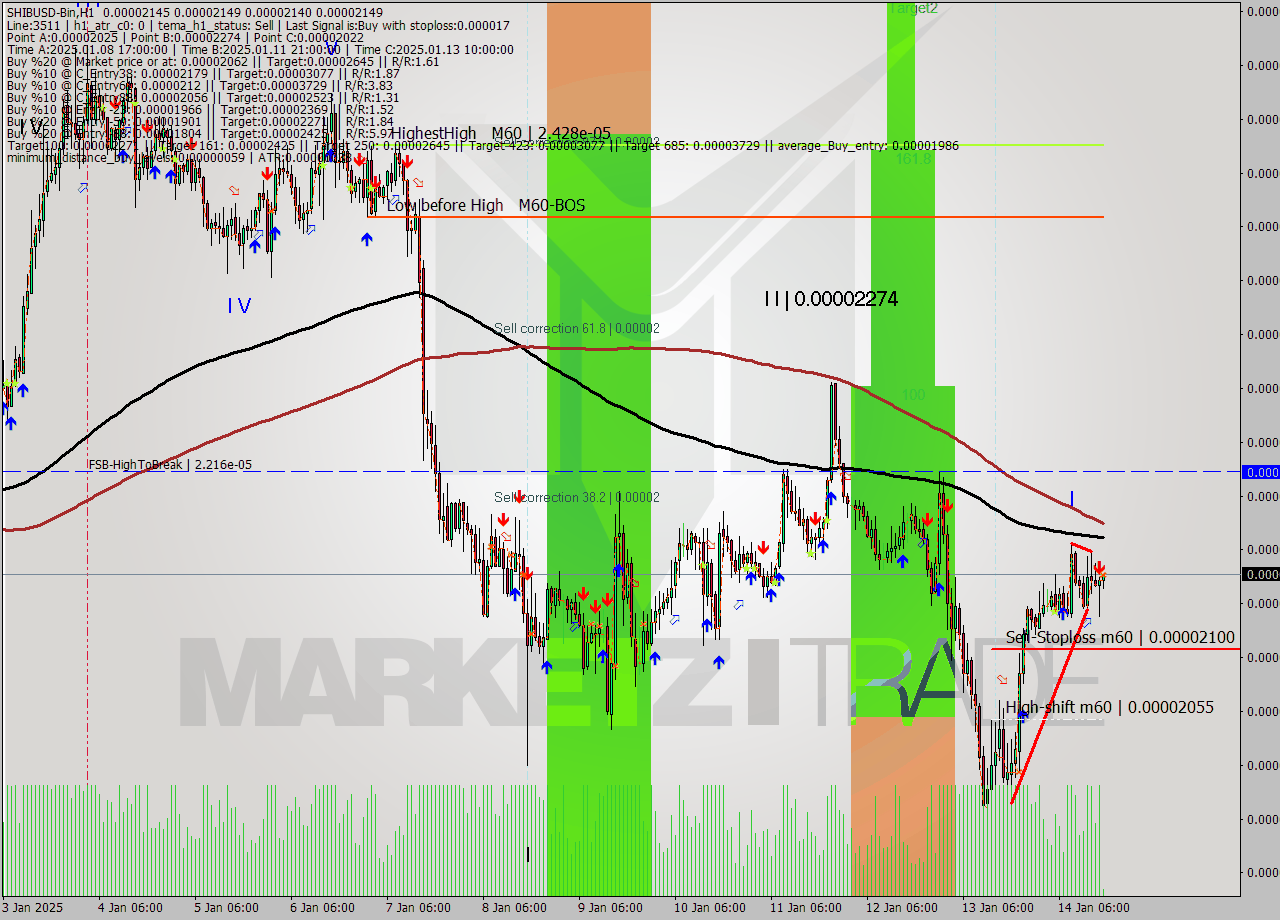Select '14 Jan 06:00' on time axis
Image resolution: width=1280 pixels, height=920 pixels.
click(x=1093, y=907)
